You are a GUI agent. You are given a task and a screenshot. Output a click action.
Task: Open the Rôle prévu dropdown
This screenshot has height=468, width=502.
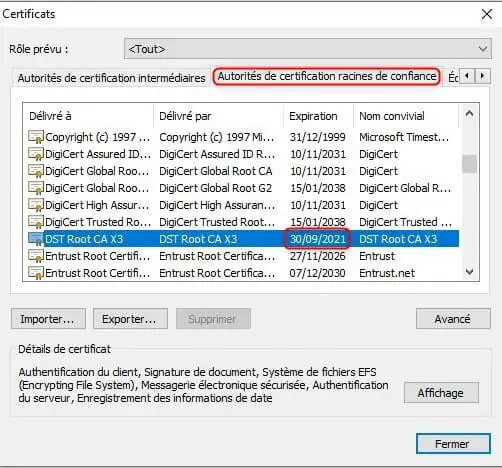coord(308,49)
